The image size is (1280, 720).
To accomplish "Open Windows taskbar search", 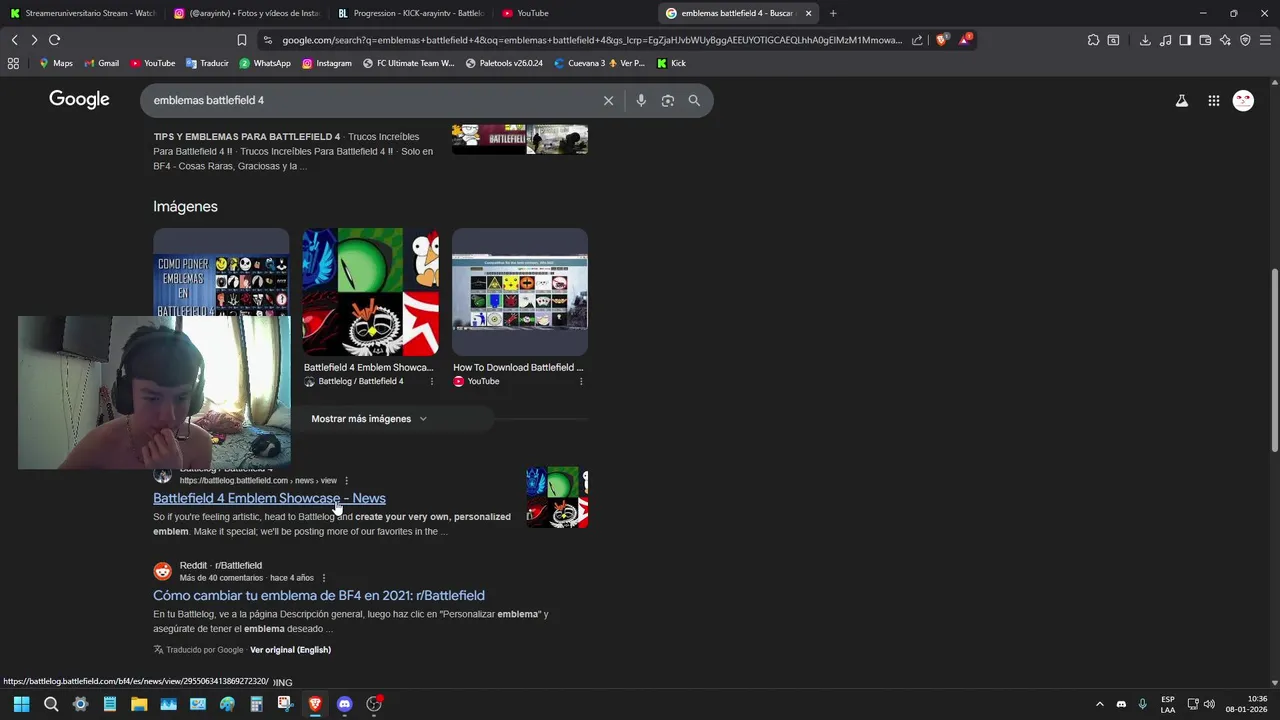I will pyautogui.click(x=51, y=704).
